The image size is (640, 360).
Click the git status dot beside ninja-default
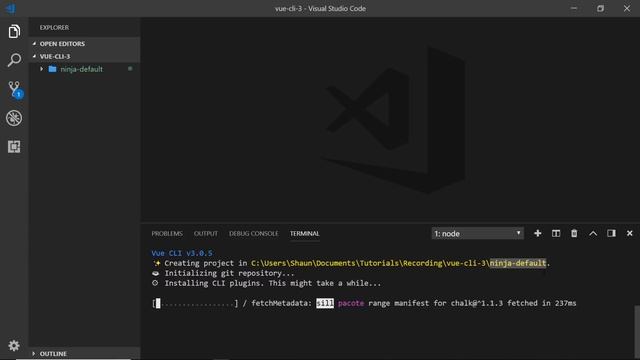(130, 69)
